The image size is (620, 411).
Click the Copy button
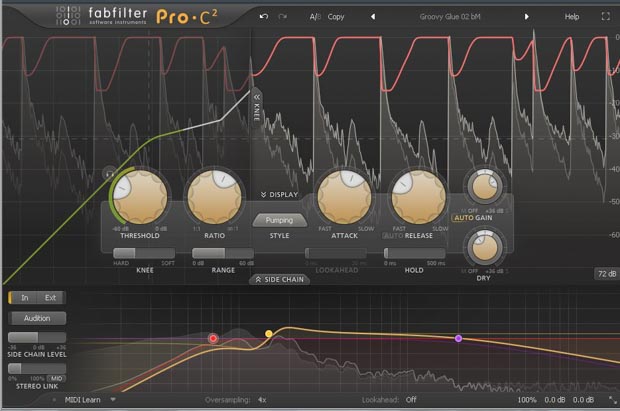point(336,17)
